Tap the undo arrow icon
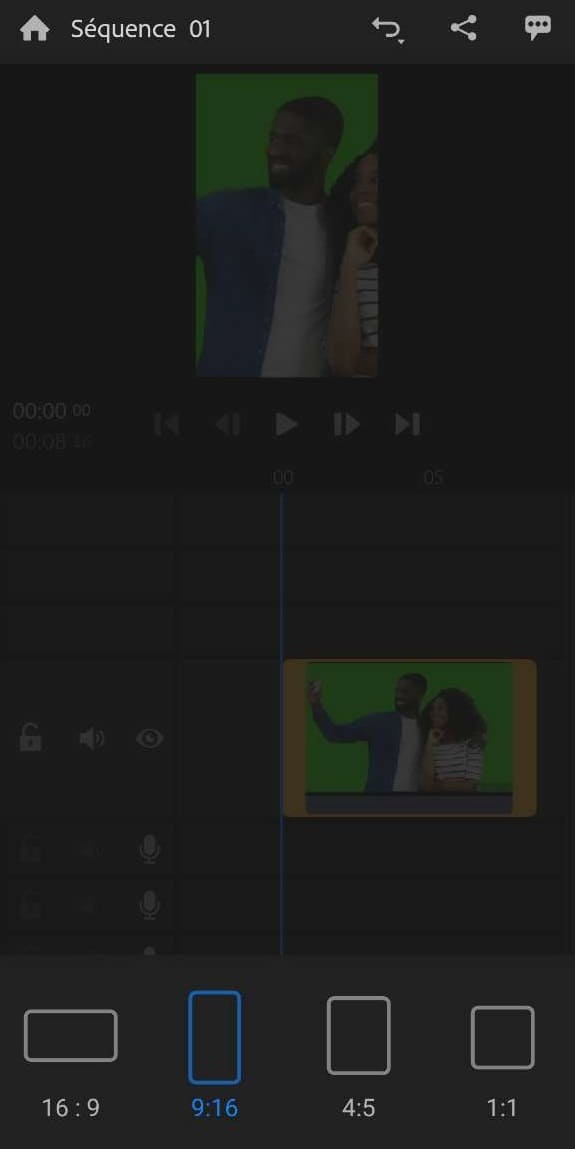This screenshot has width=575, height=1149. point(387,30)
